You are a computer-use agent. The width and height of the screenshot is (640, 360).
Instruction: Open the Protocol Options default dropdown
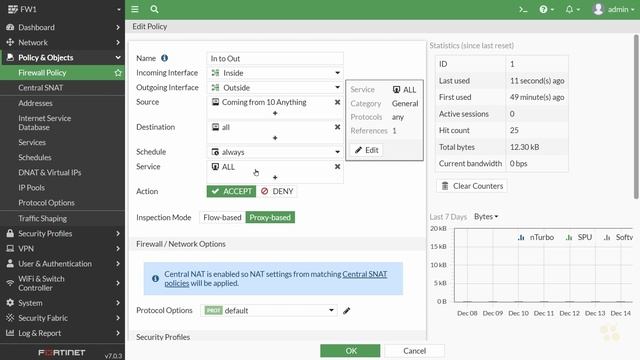click(x=269, y=311)
